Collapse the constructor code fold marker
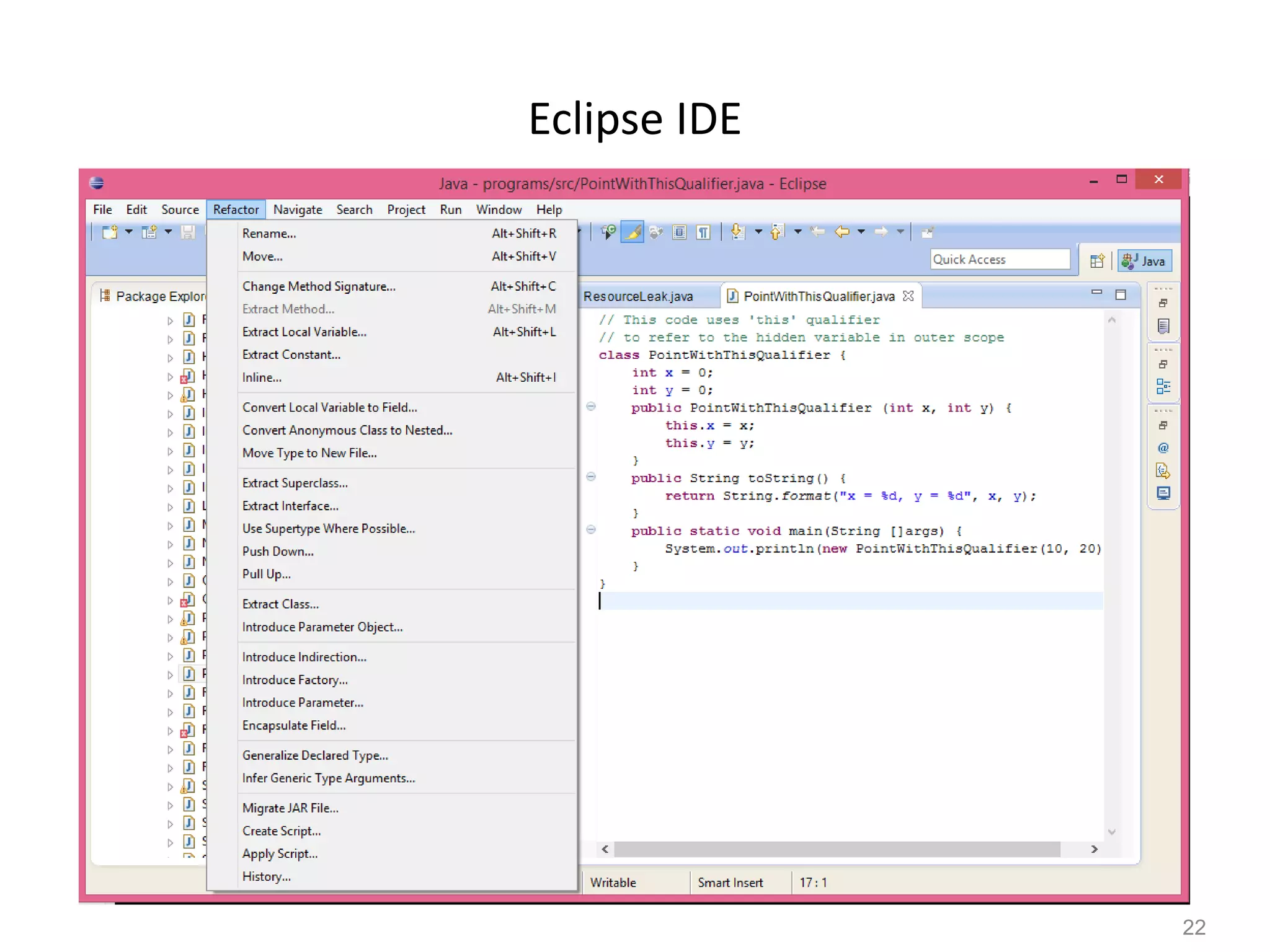 (x=591, y=407)
